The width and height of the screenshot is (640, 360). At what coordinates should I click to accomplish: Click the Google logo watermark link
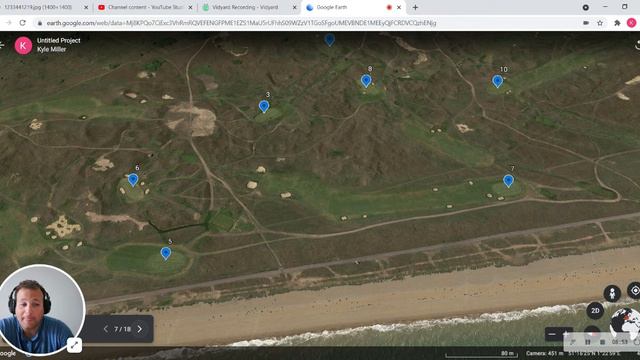click(x=7, y=353)
